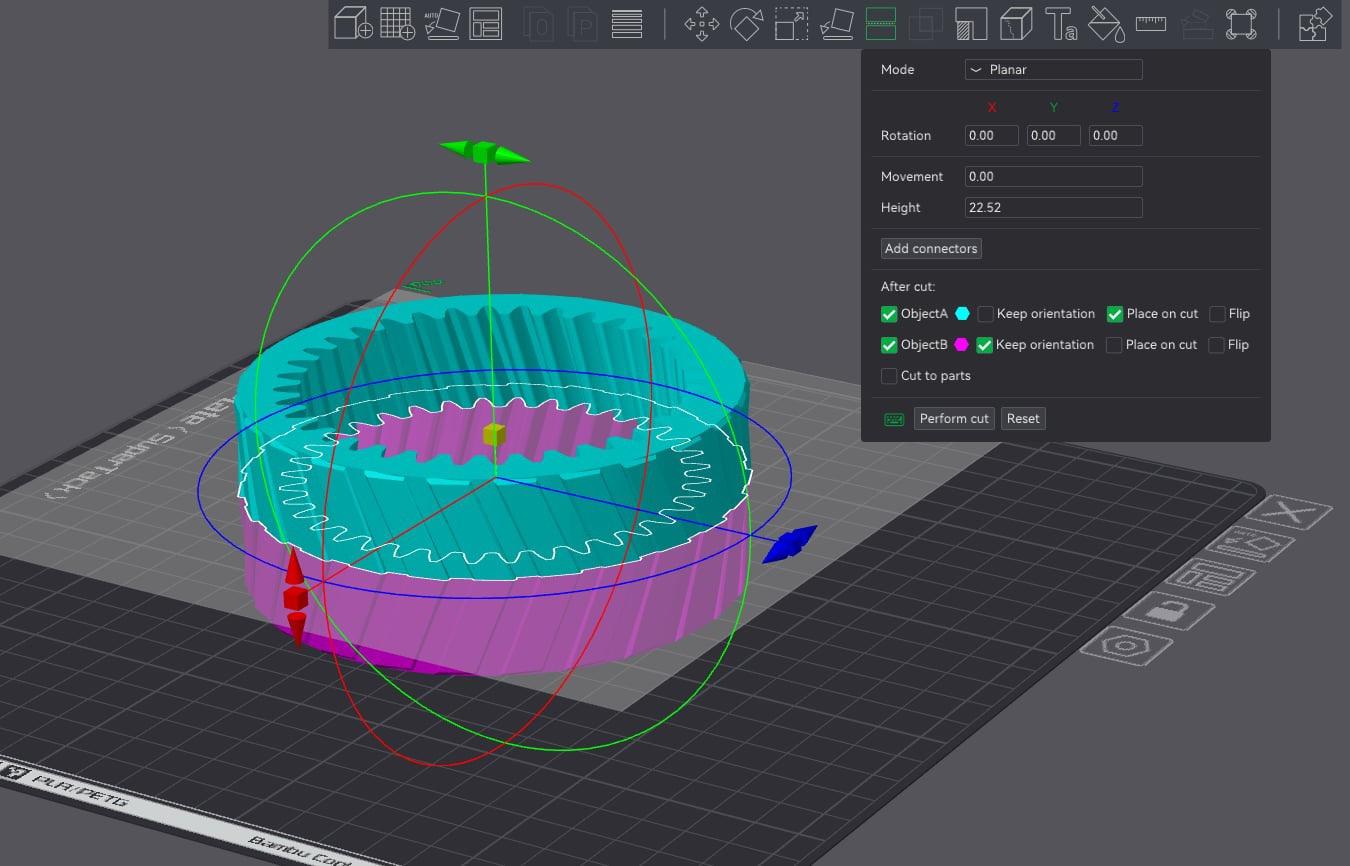
Task: Open the Support painting tool
Action: [971, 23]
